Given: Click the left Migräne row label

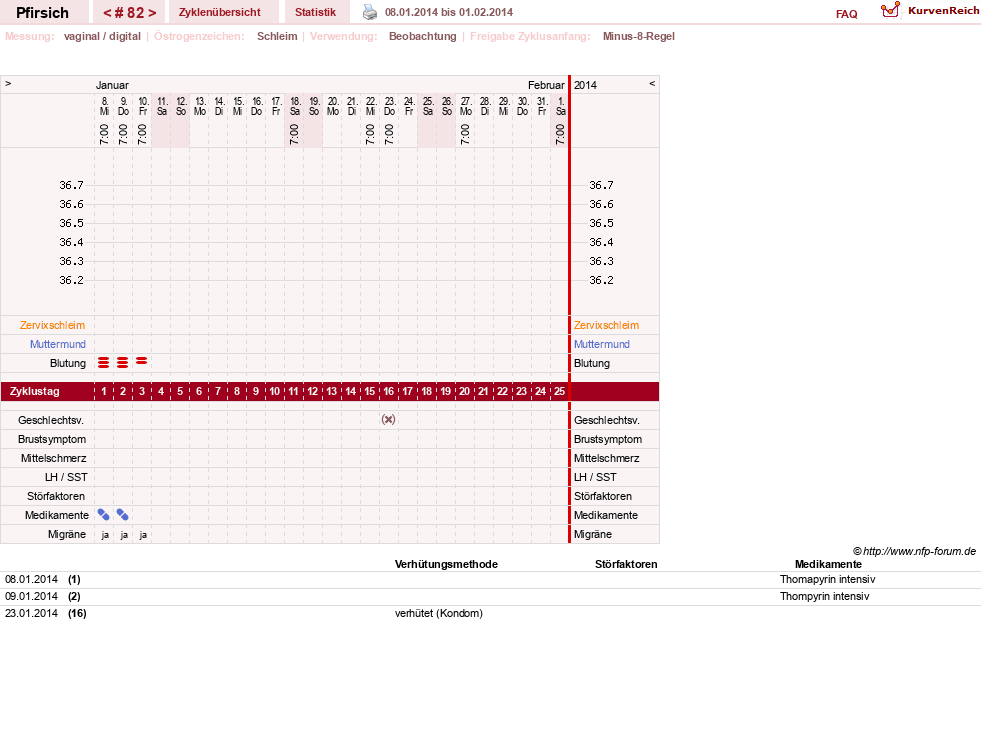Looking at the screenshot, I should click(67, 534).
